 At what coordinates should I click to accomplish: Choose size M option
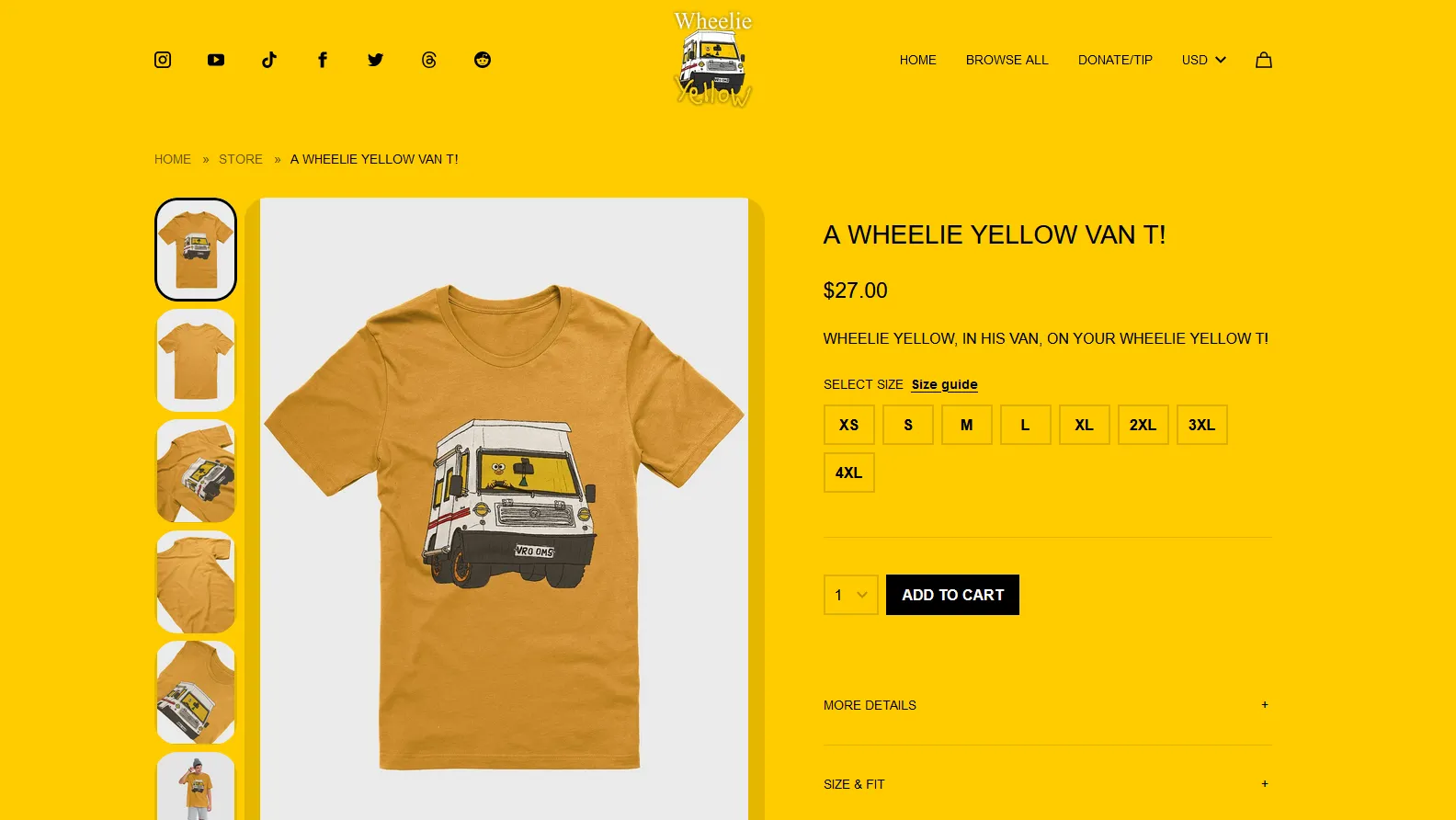(967, 425)
